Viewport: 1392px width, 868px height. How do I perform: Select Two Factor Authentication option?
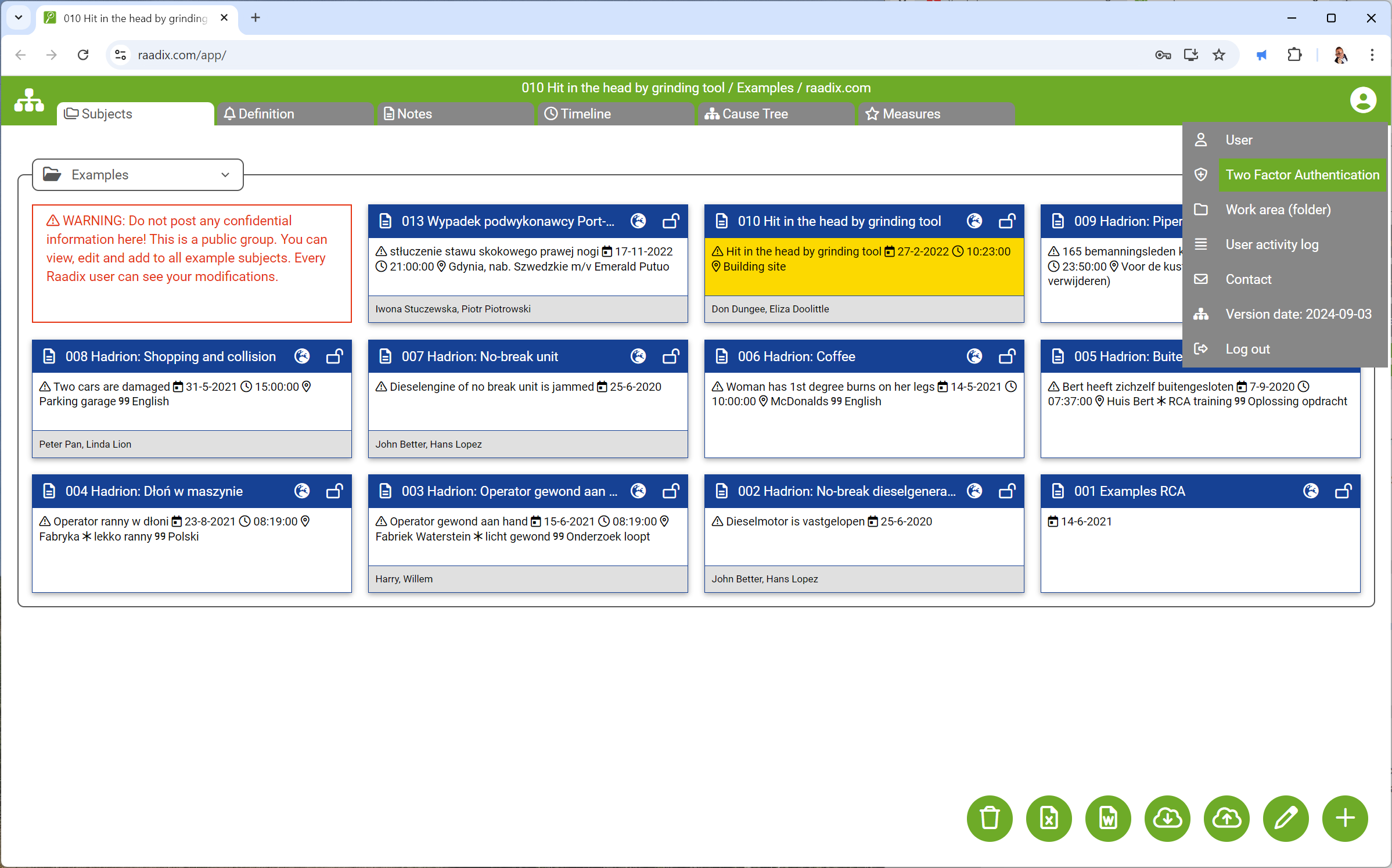1303,174
